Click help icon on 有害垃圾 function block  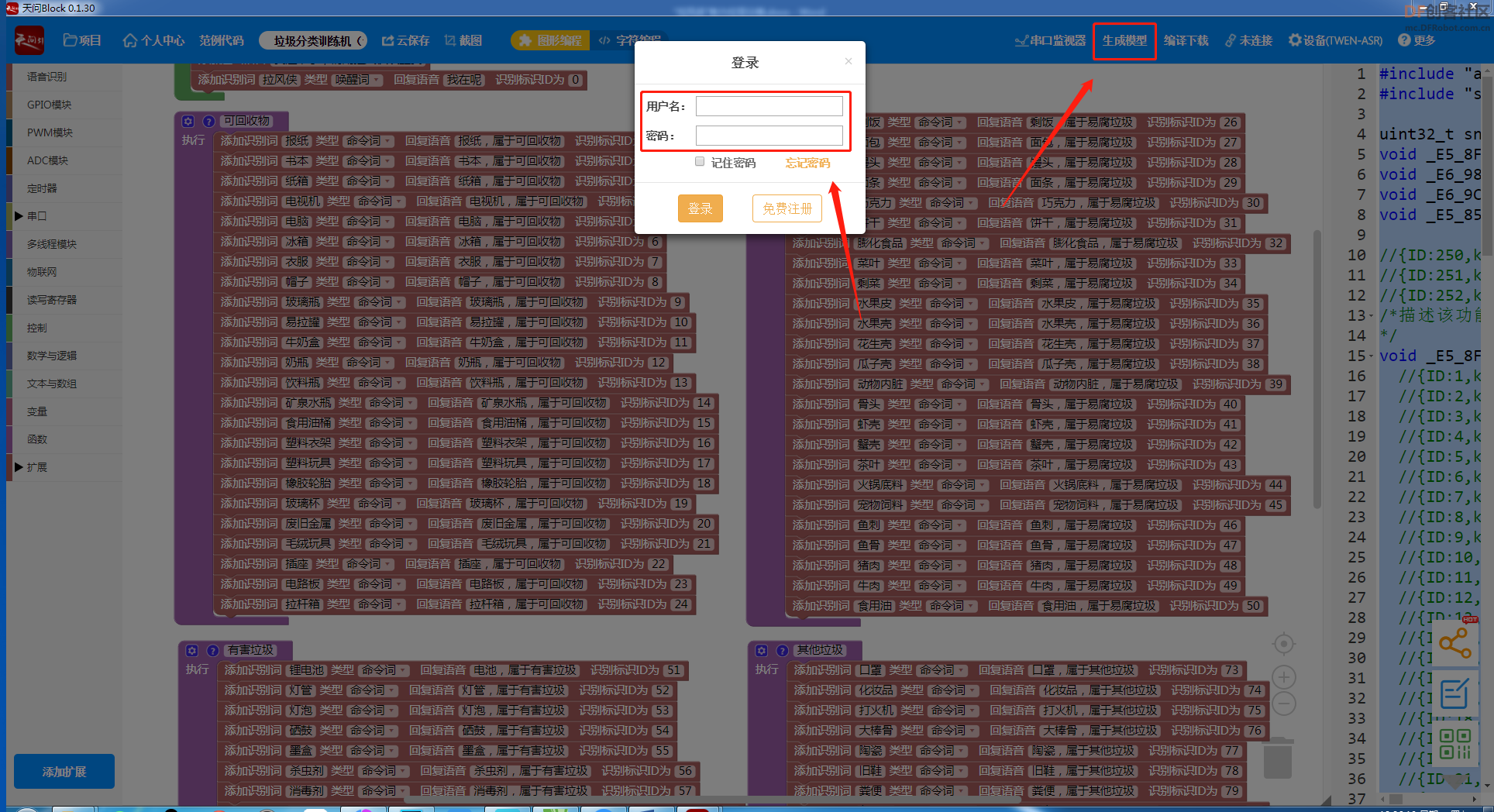pos(212,651)
